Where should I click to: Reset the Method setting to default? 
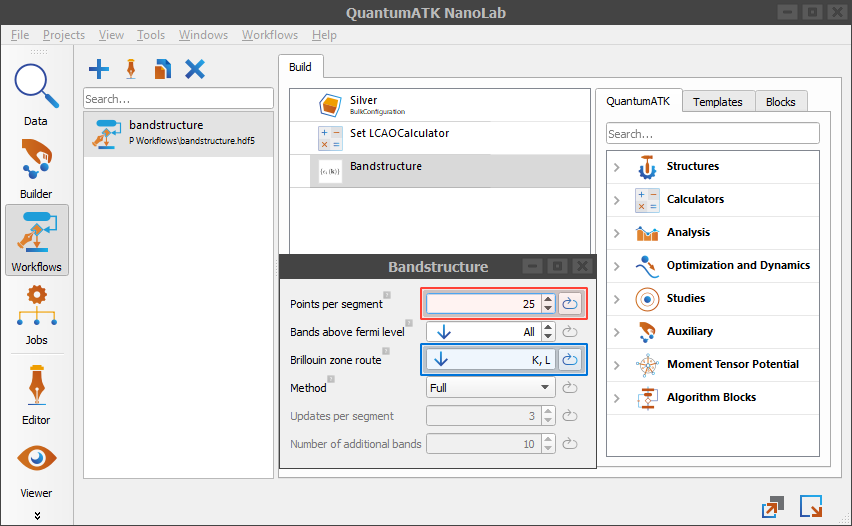pyautogui.click(x=569, y=387)
